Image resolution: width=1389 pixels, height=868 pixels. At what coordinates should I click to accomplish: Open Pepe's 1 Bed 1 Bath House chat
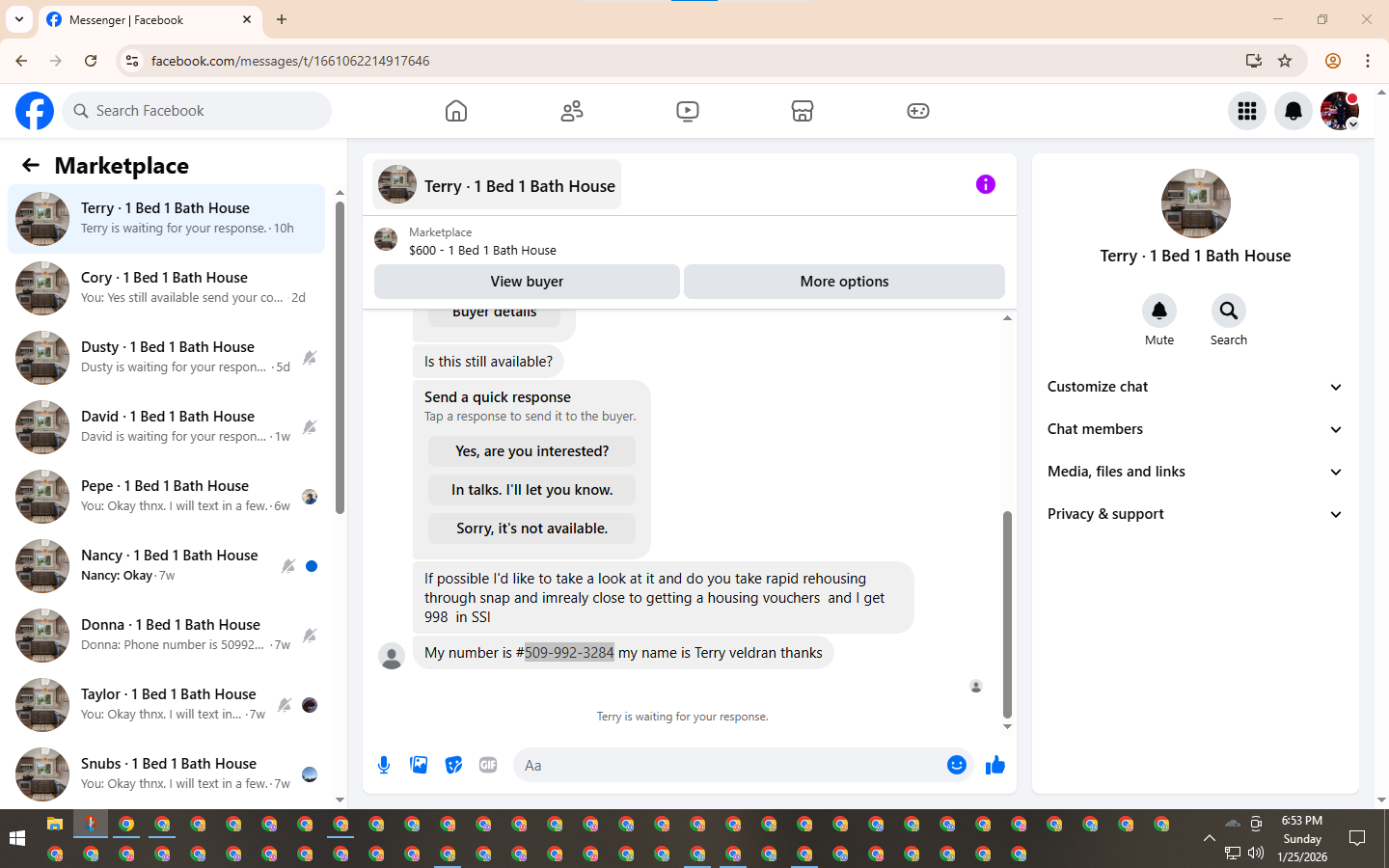166,497
